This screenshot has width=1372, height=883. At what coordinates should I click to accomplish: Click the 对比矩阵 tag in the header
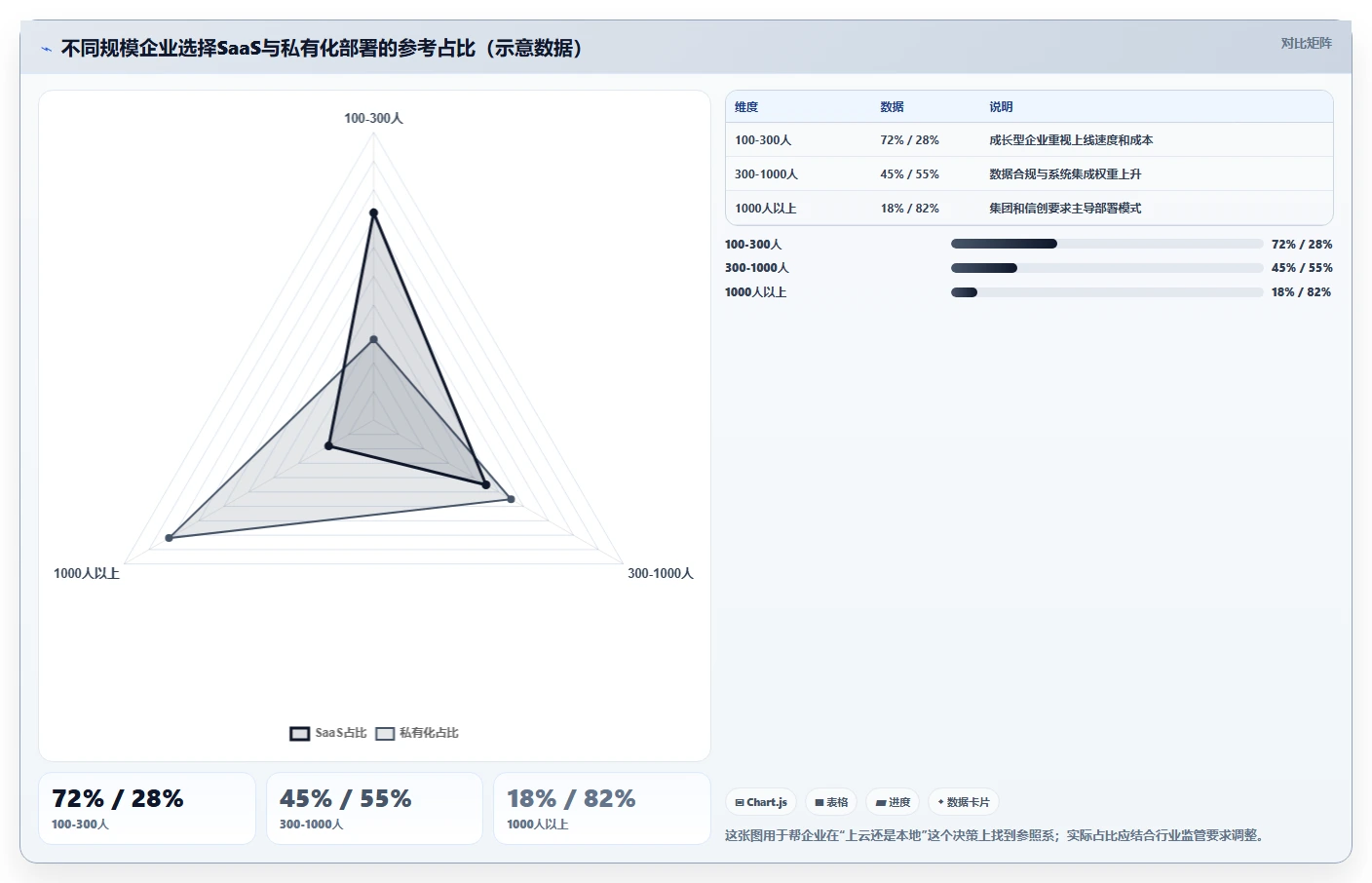click(1306, 43)
